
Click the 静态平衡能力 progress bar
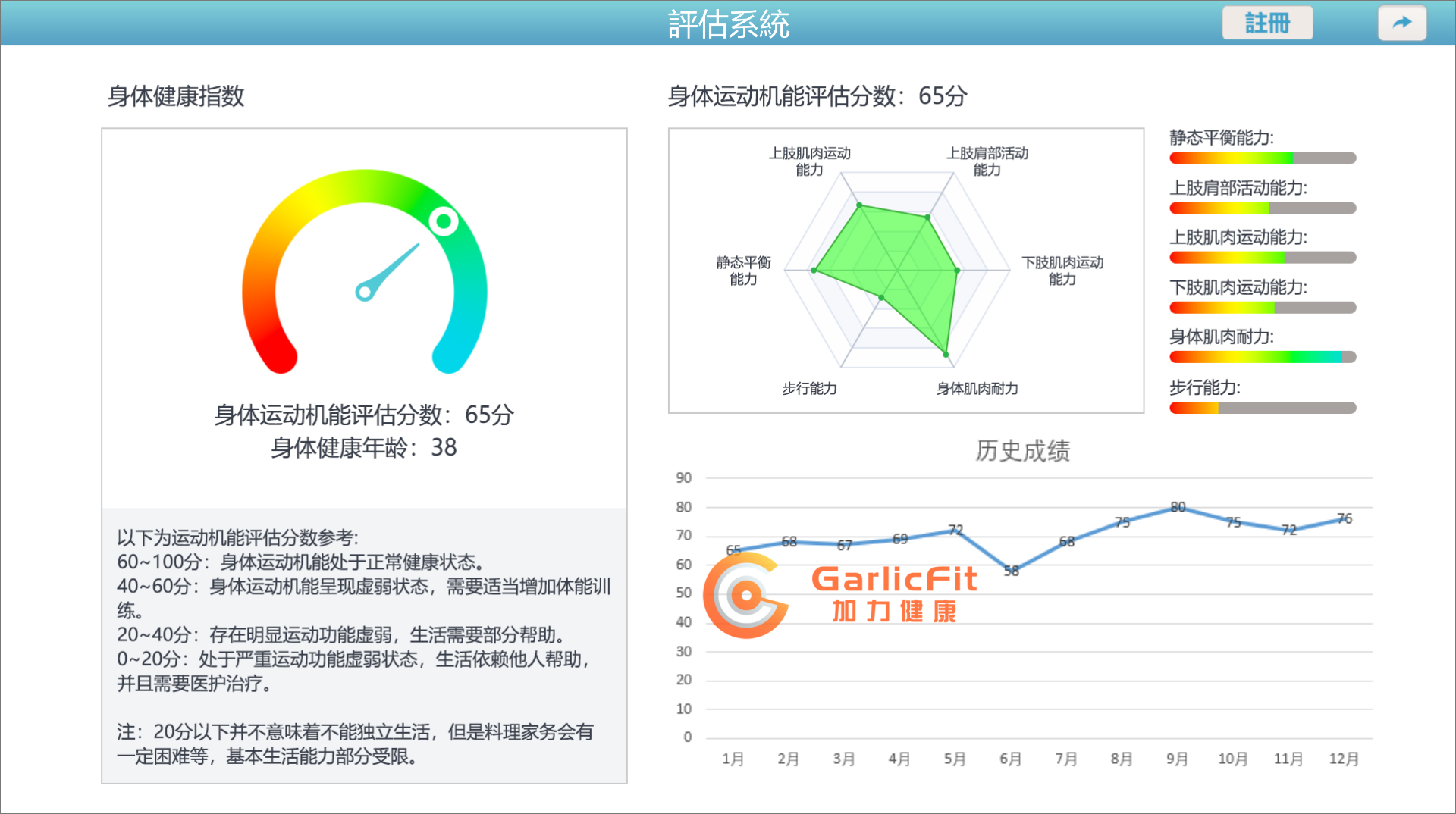1263,158
